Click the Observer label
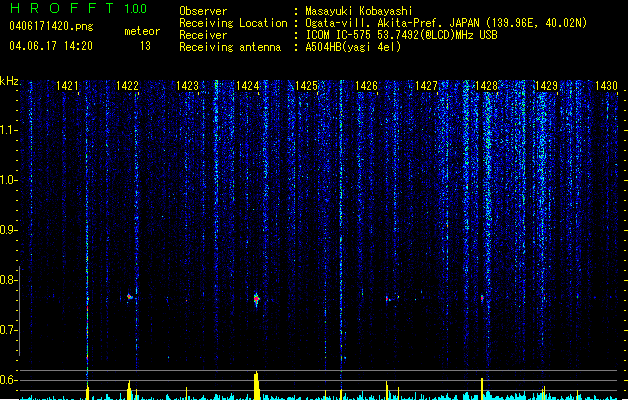This screenshot has height=400, width=629. 203,11
